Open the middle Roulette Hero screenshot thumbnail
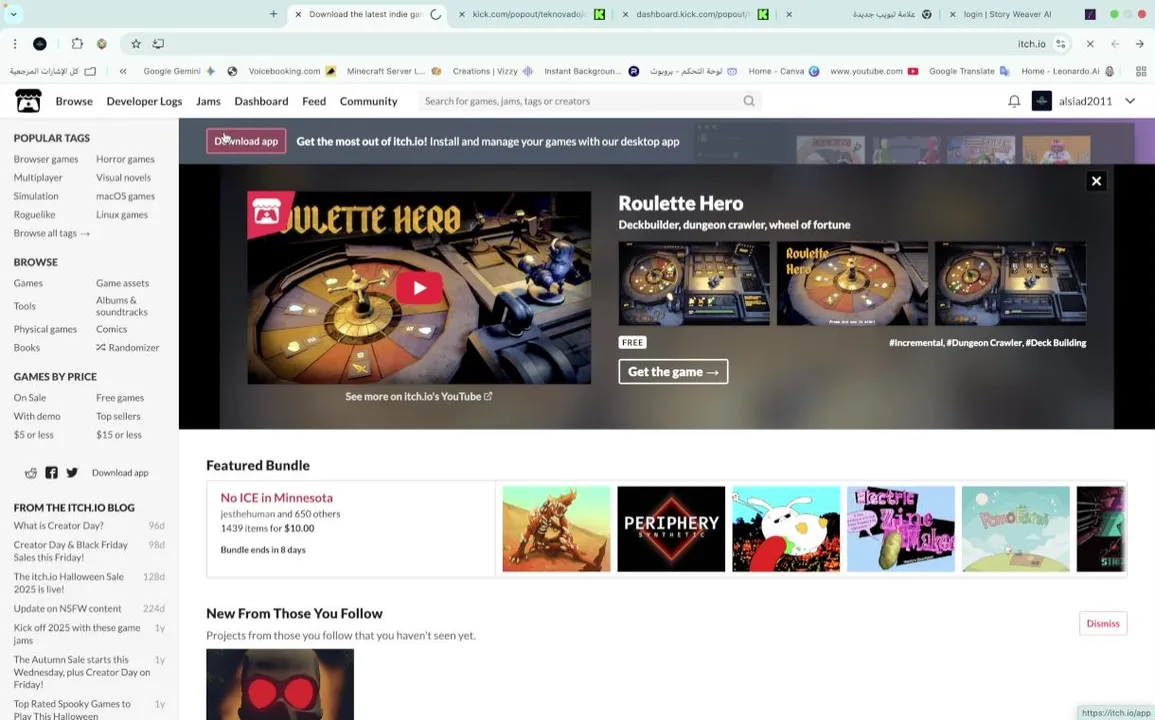Image resolution: width=1155 pixels, height=720 pixels. pyautogui.click(x=852, y=283)
